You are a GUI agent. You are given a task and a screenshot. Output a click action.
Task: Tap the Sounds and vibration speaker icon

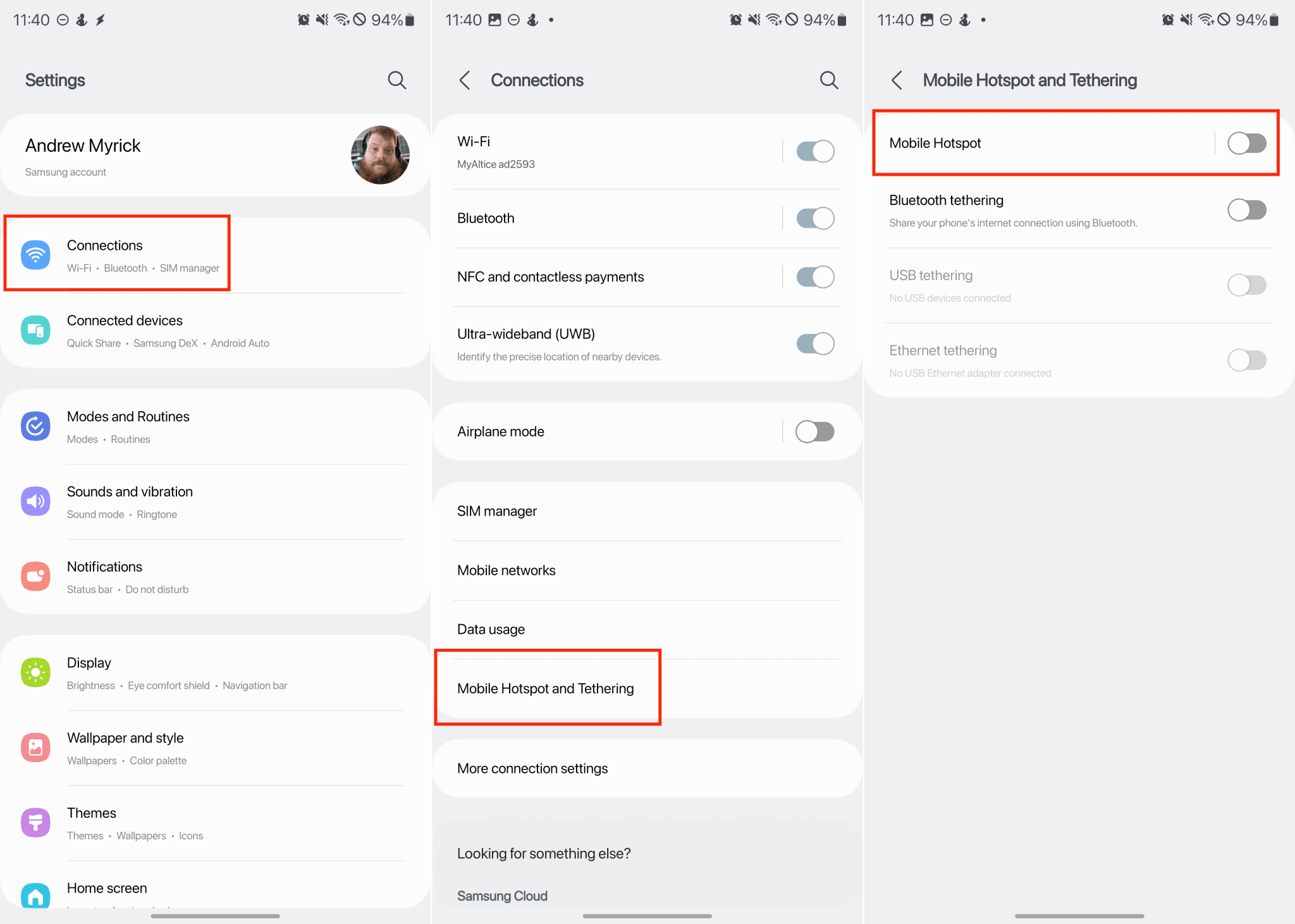pyautogui.click(x=35, y=502)
